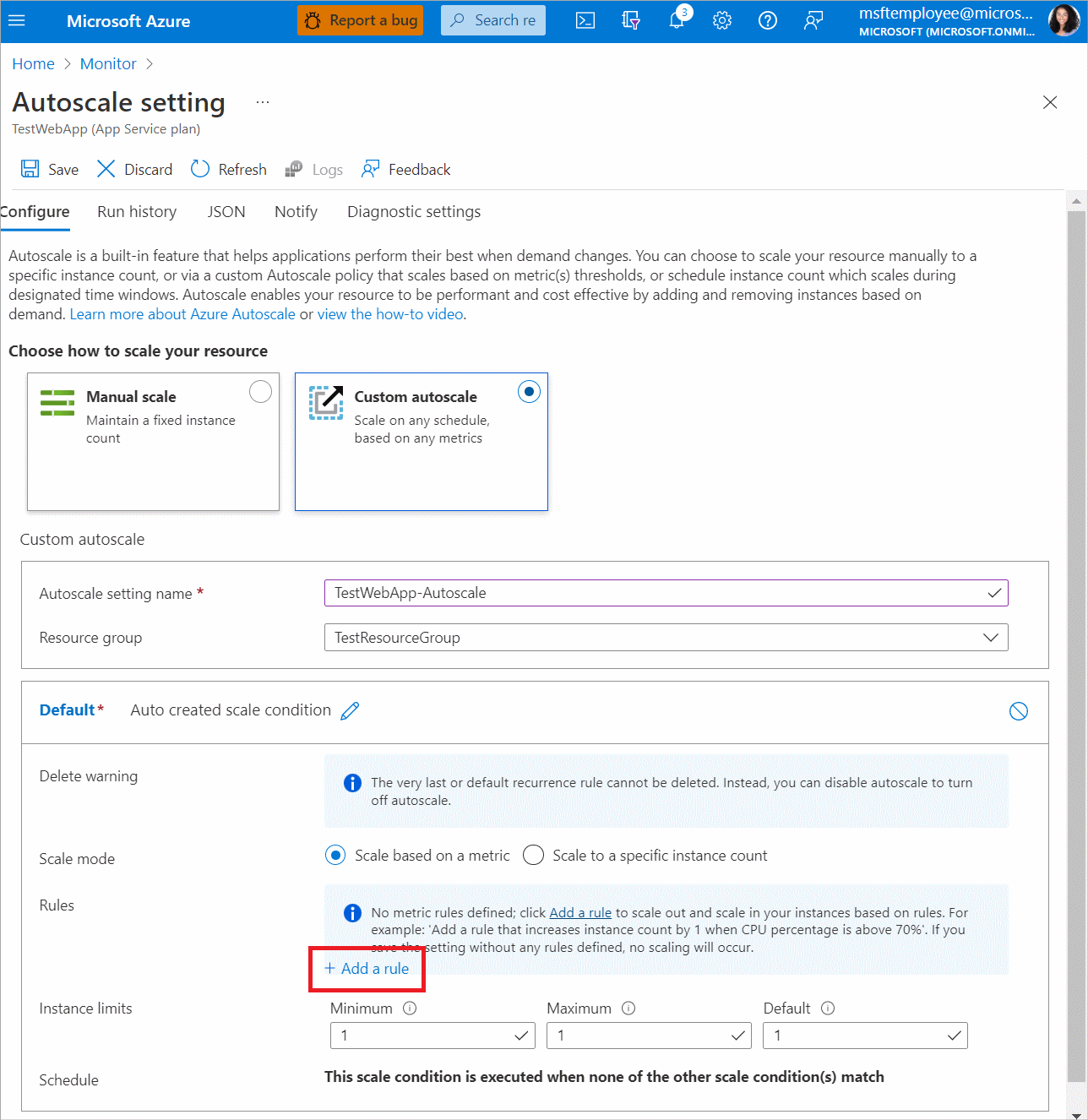Click the Search resources box
1088x1120 pixels.
(493, 20)
